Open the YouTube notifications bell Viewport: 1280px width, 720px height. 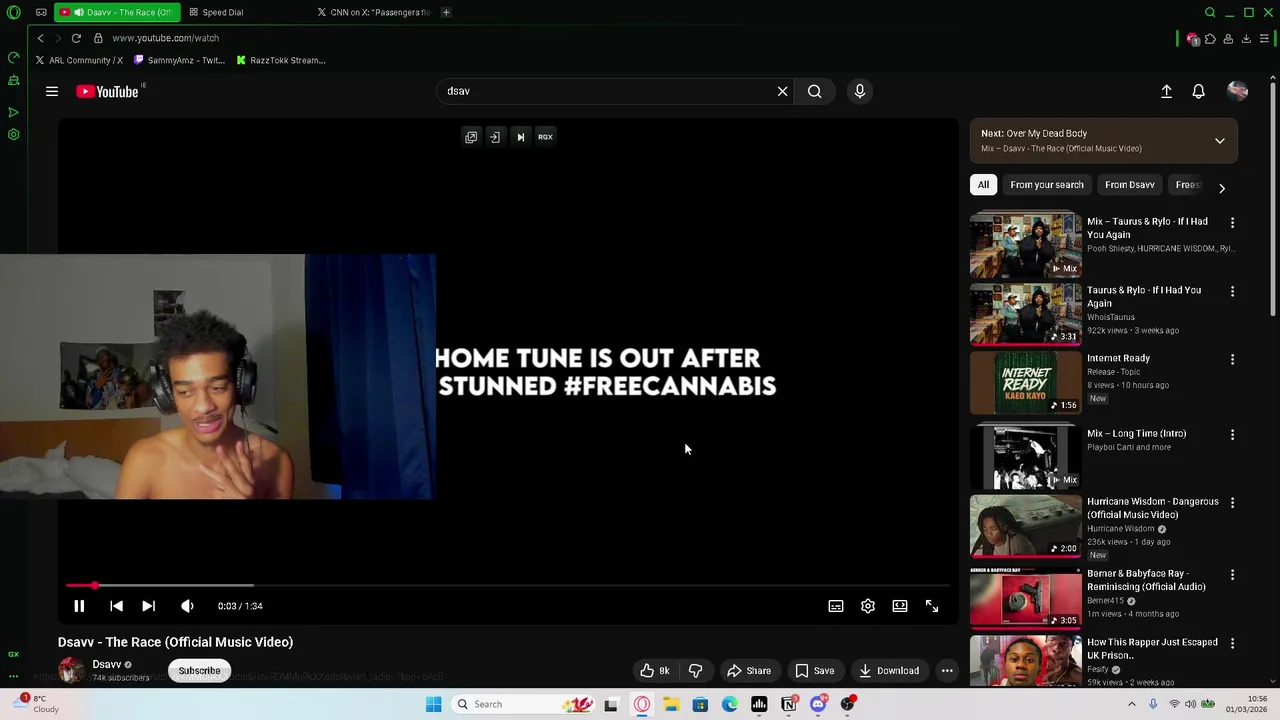(1198, 91)
